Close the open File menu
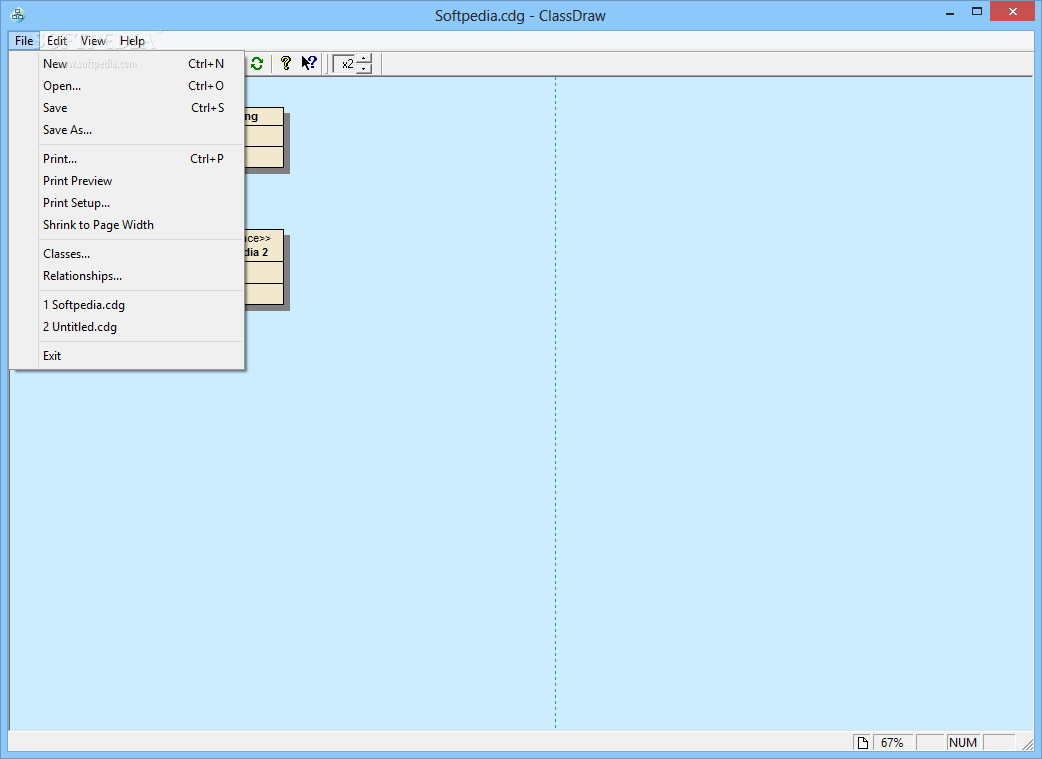 [24, 41]
